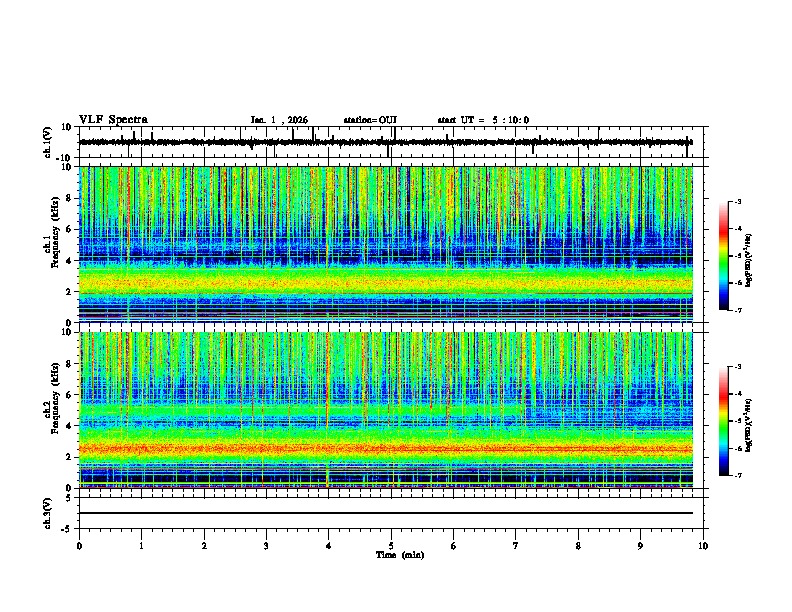The height and width of the screenshot is (612, 792).
Task: Click the "-7" label on ch.2 color scale
Action: pos(738,475)
